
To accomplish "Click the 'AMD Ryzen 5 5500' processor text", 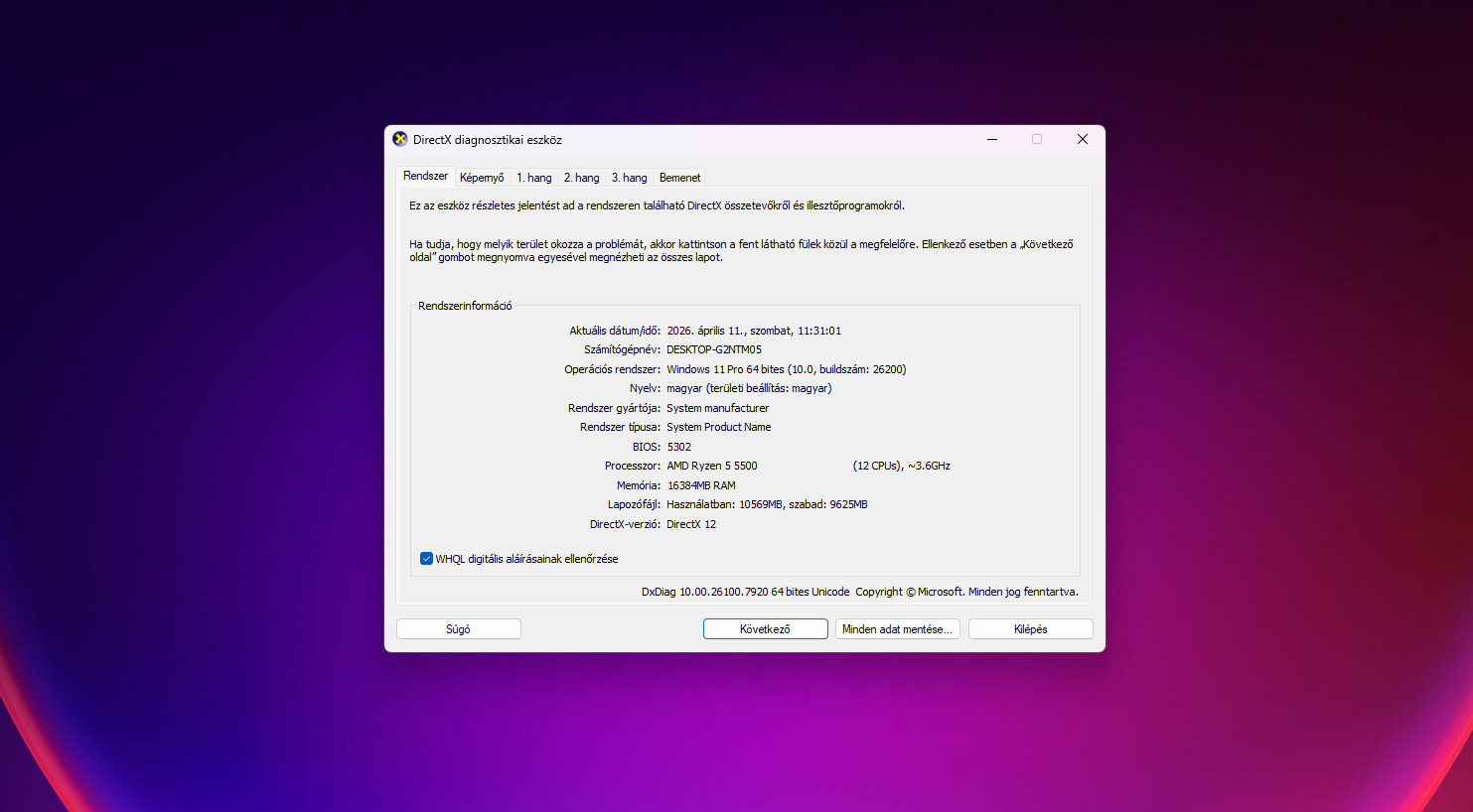I will tap(712, 466).
